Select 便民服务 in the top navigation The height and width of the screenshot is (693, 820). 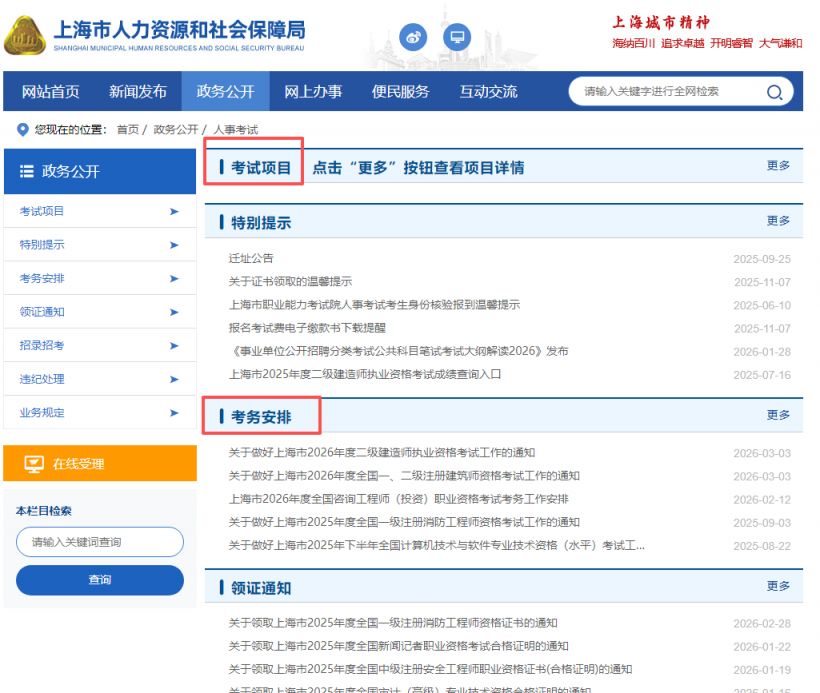click(x=401, y=92)
